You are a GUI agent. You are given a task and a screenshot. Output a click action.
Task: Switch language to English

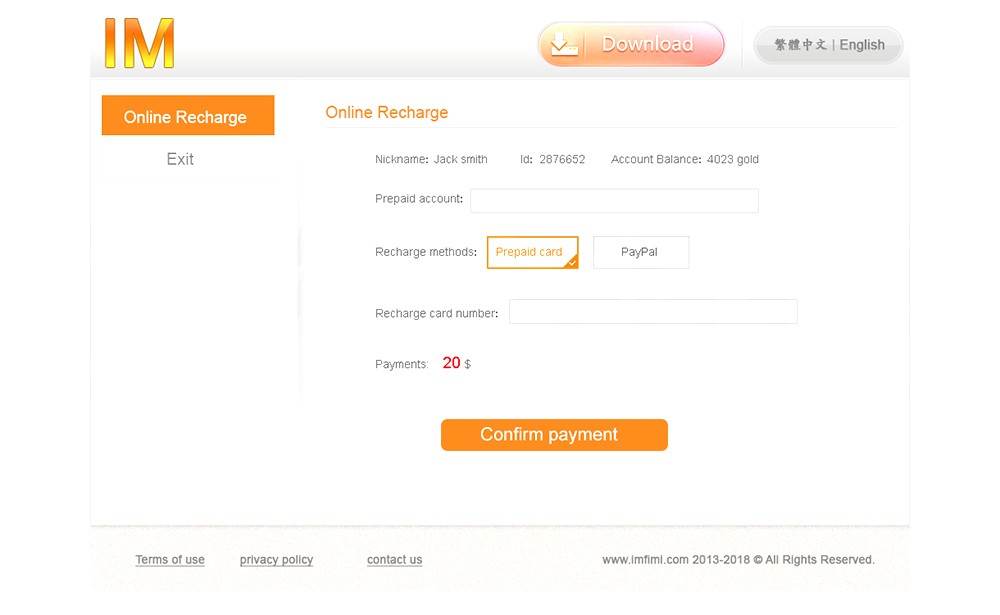(x=862, y=45)
